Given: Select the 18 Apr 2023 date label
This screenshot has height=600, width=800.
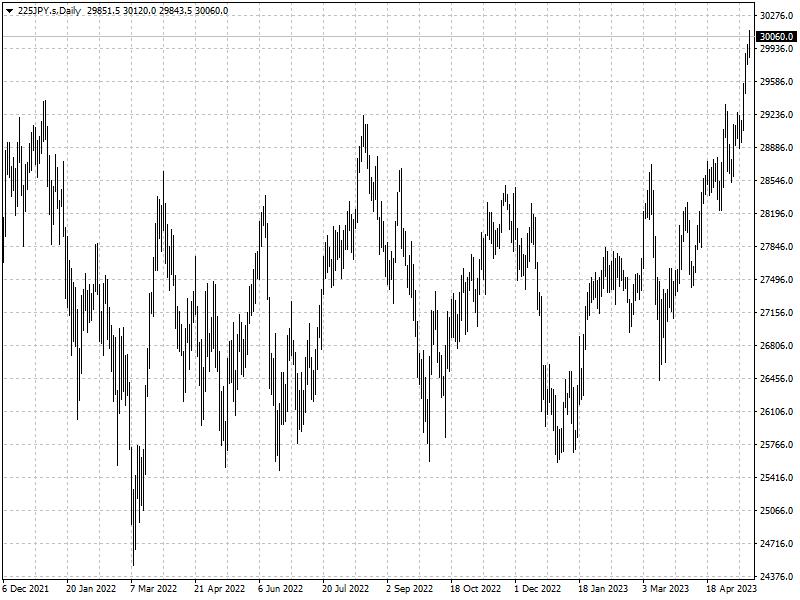Looking at the screenshot, I should click(x=732, y=589).
